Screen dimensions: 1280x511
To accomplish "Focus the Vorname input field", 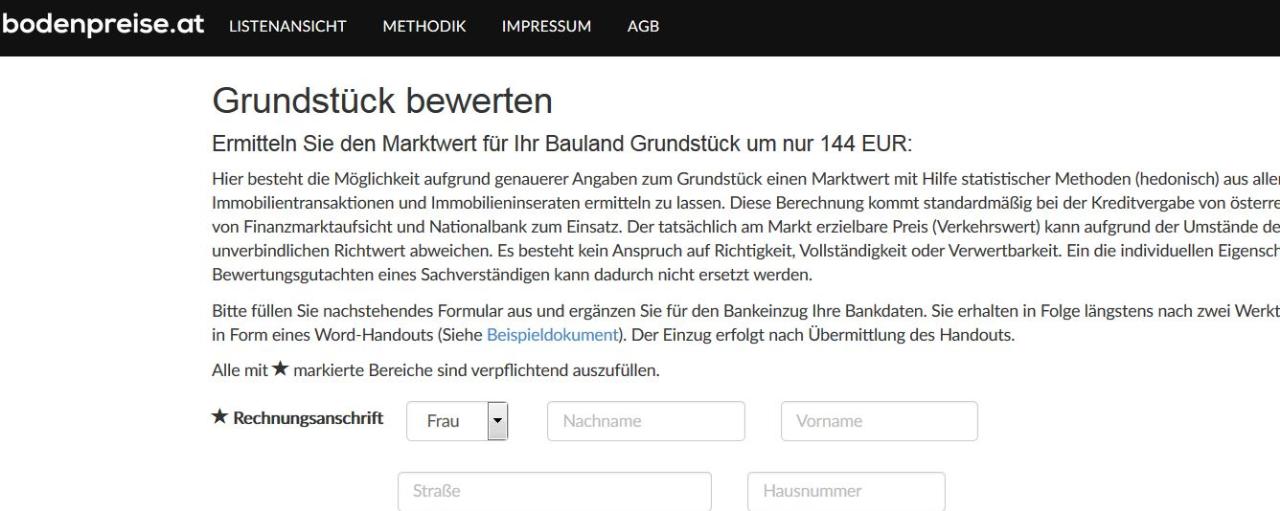I will tap(879, 421).
